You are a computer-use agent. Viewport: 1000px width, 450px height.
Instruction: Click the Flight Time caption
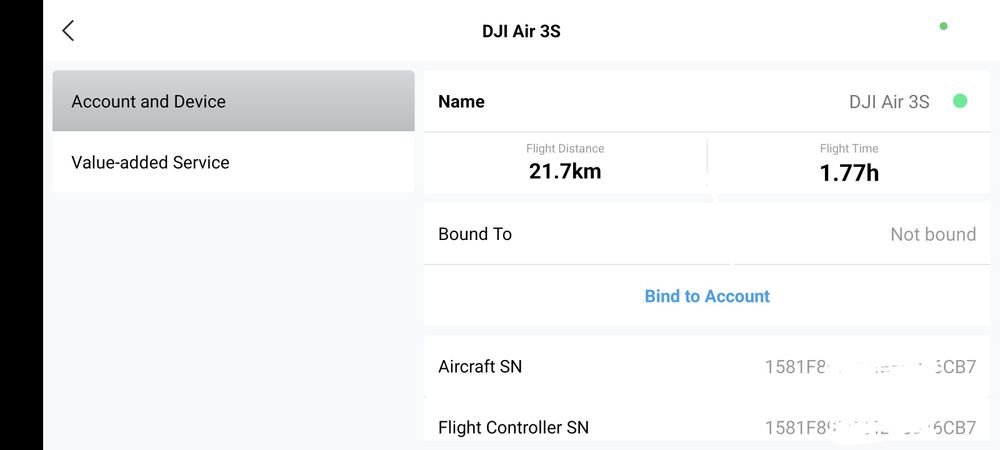[849, 149]
